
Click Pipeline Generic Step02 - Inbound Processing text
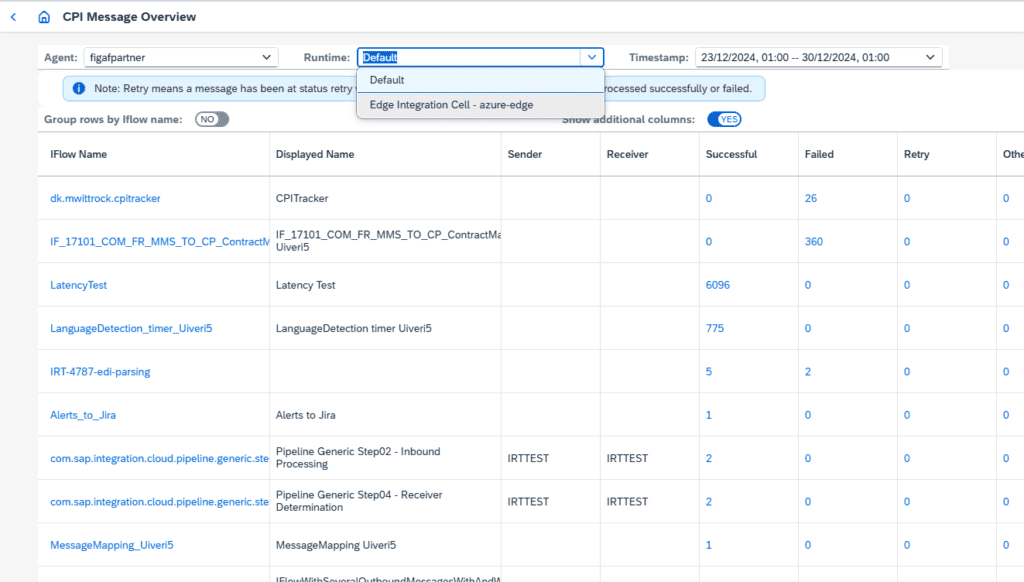(358, 458)
